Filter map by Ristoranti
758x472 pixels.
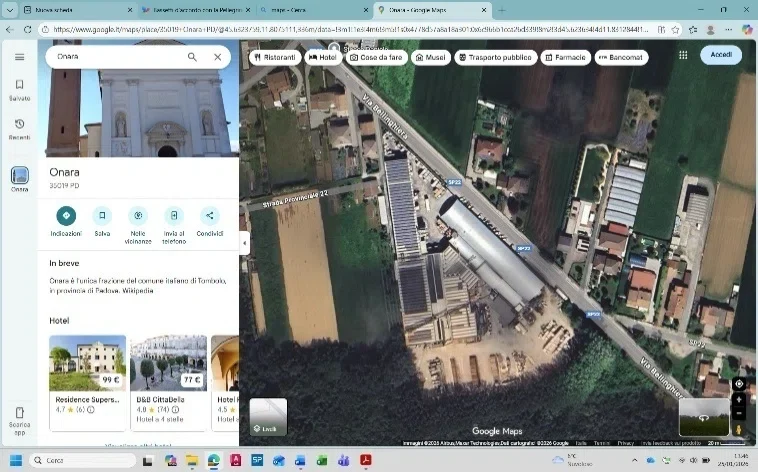pyautogui.click(x=275, y=58)
